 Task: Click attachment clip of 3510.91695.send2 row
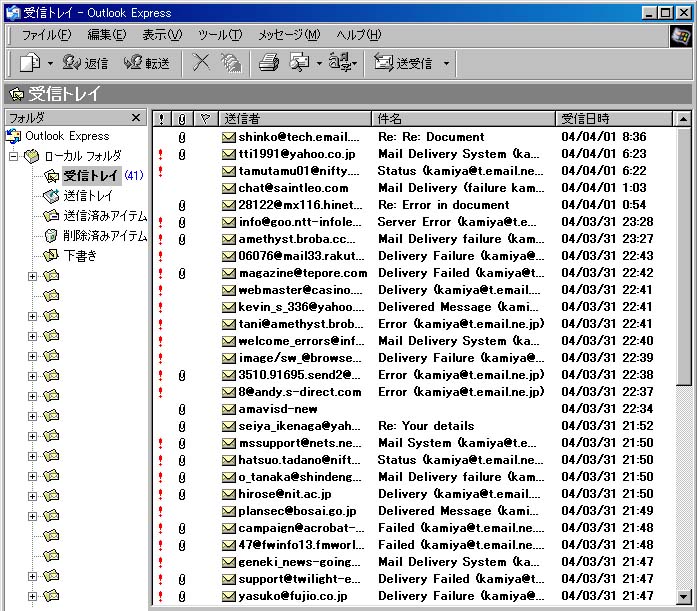[x=182, y=375]
